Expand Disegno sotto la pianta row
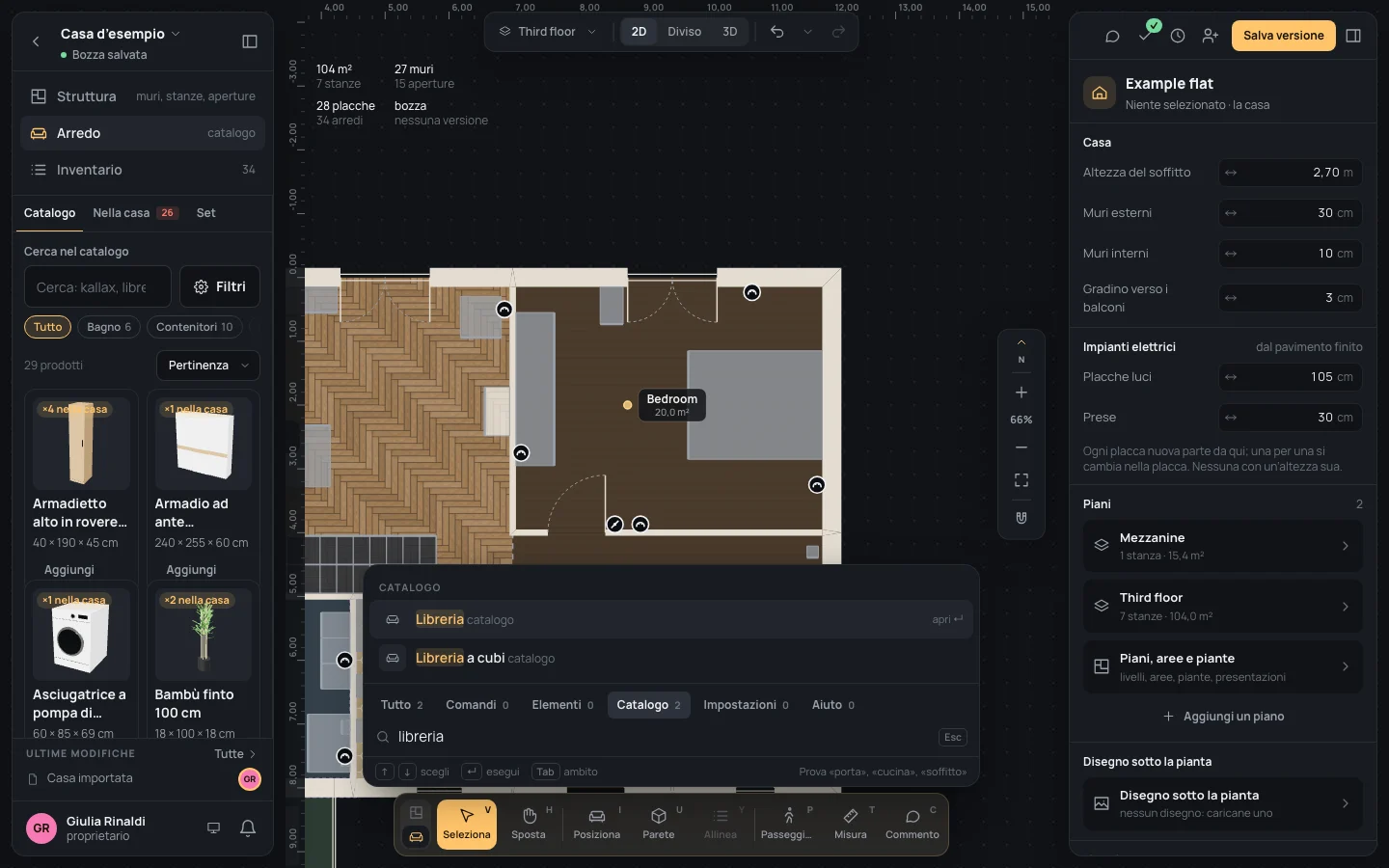1389x868 pixels. (1222, 803)
